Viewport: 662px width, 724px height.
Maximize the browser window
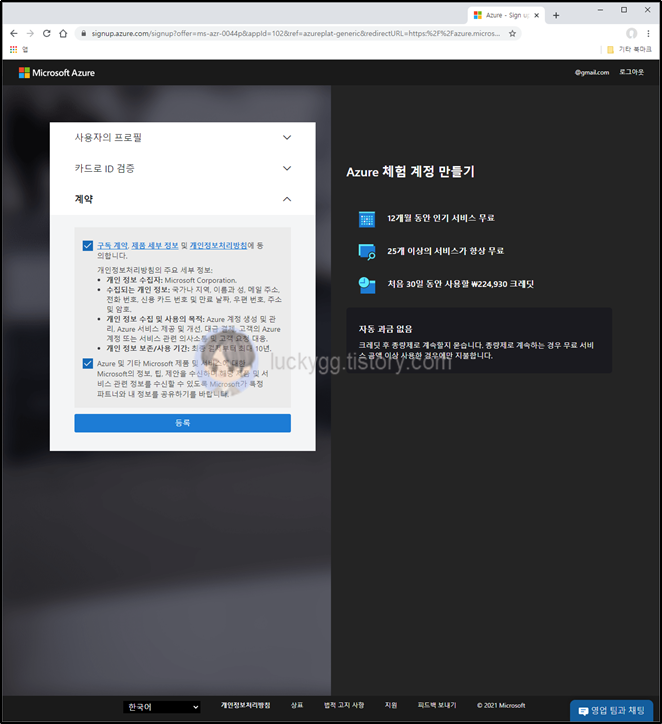point(624,10)
